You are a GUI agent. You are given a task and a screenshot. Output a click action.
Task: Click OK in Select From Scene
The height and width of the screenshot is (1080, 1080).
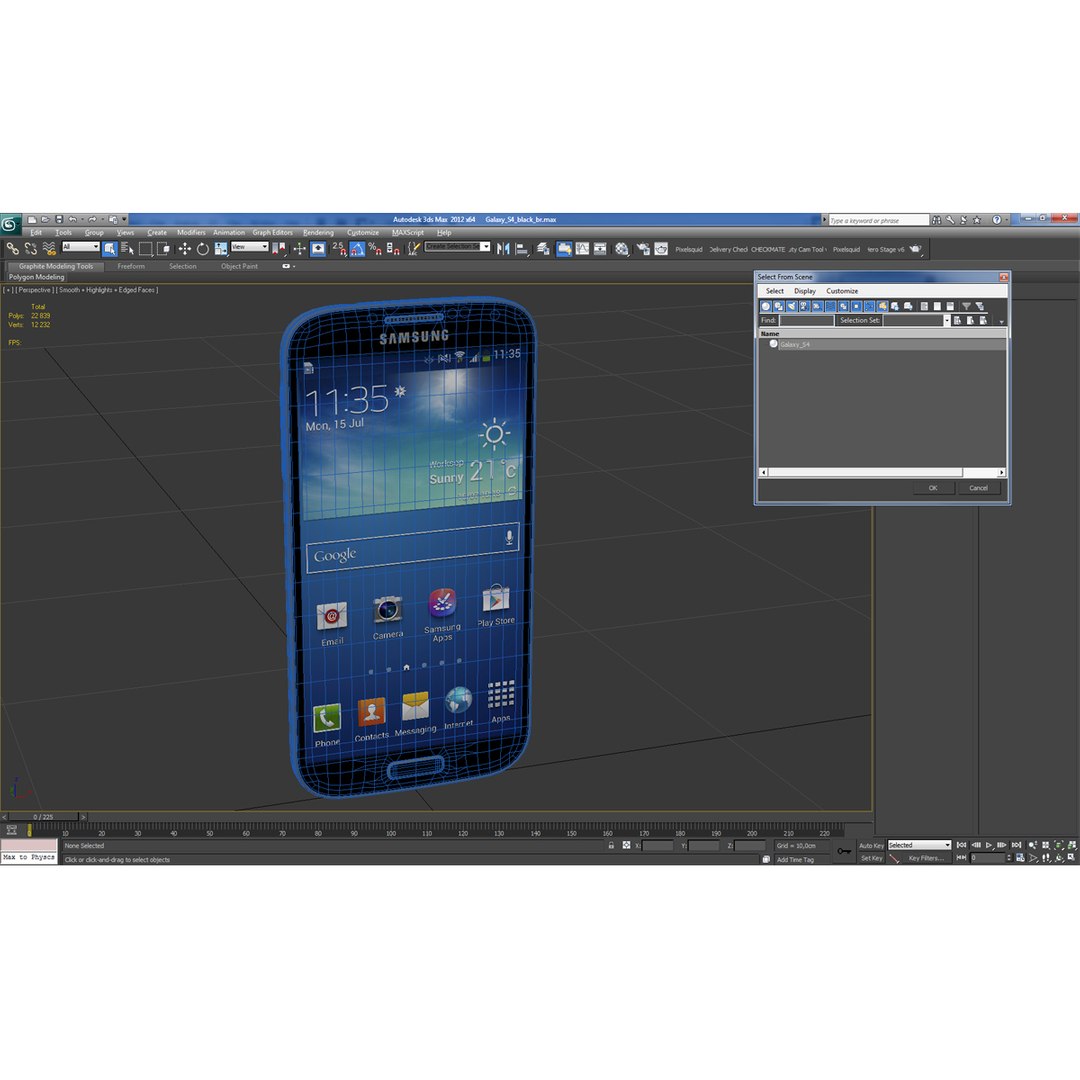point(933,488)
